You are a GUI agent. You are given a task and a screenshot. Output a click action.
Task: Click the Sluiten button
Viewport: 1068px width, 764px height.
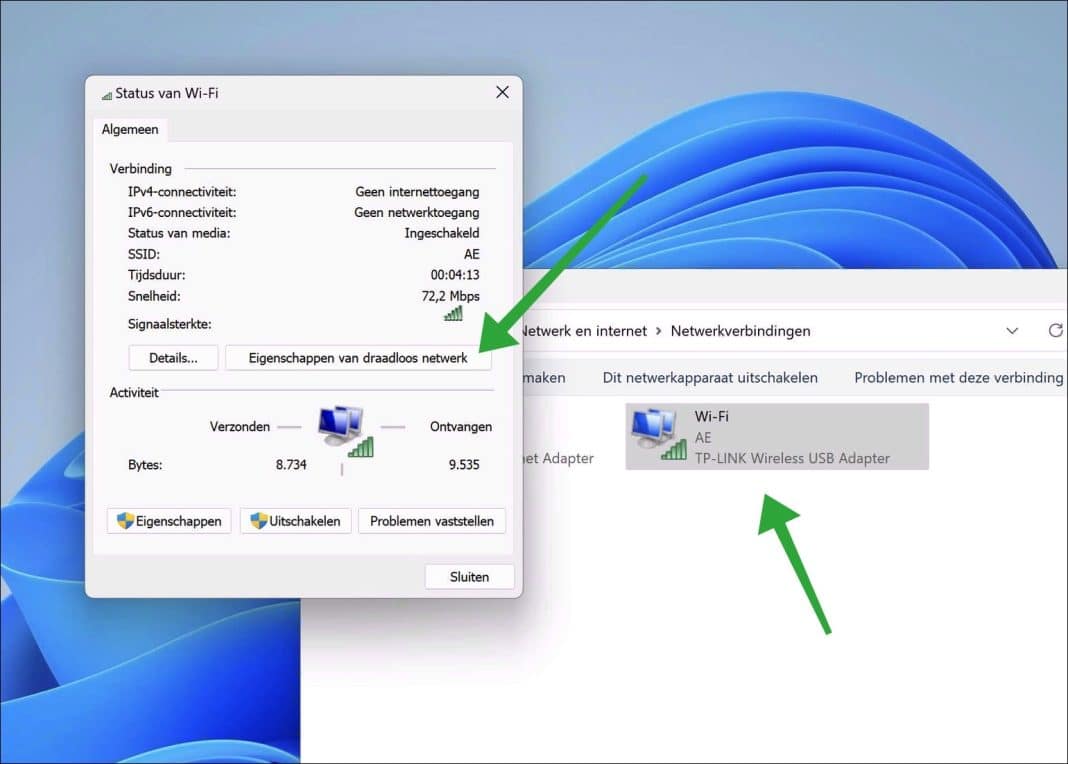click(x=469, y=576)
